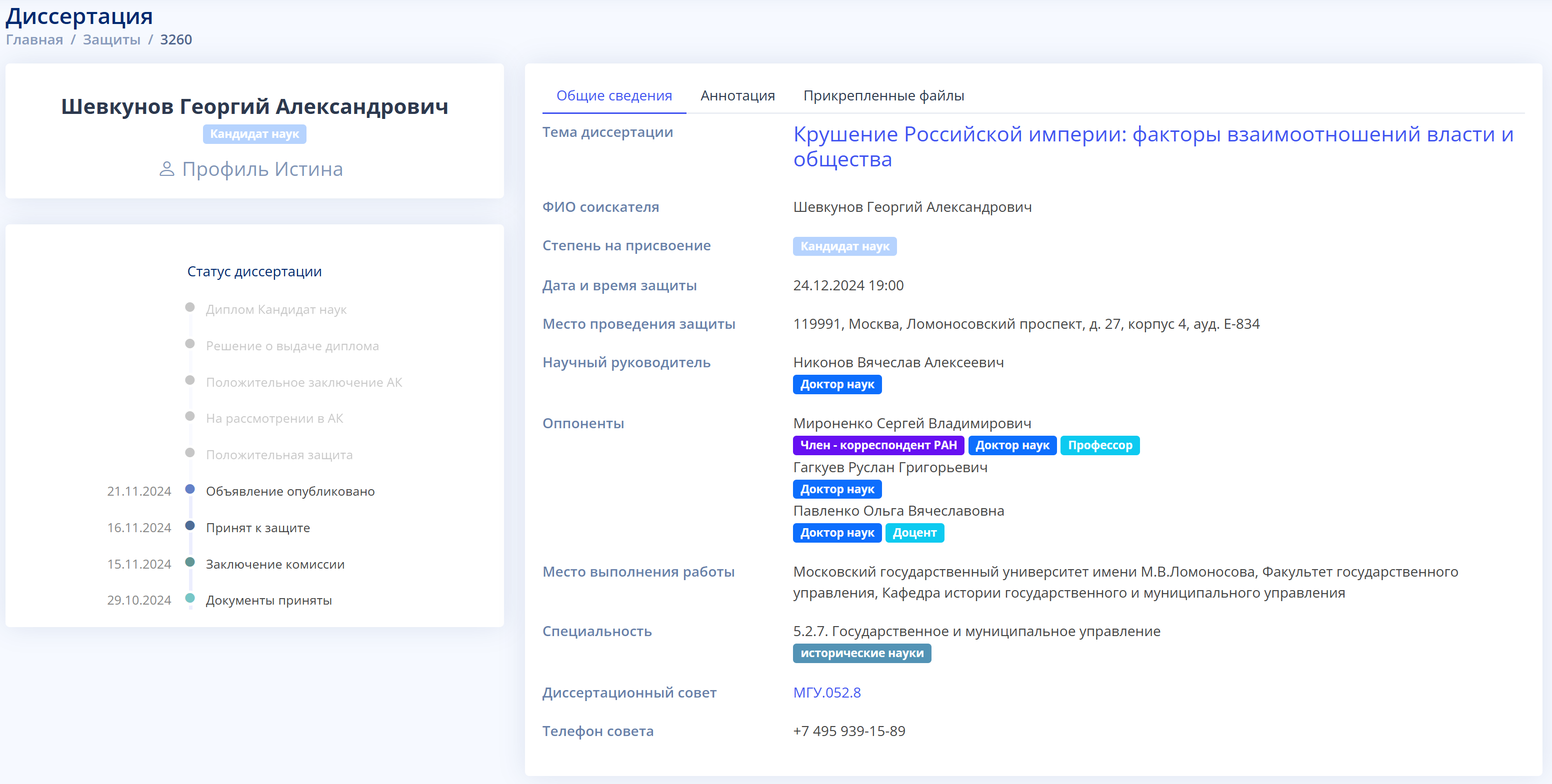1552x784 pixels.
Task: Click the Профессор badge
Action: coord(1100,445)
